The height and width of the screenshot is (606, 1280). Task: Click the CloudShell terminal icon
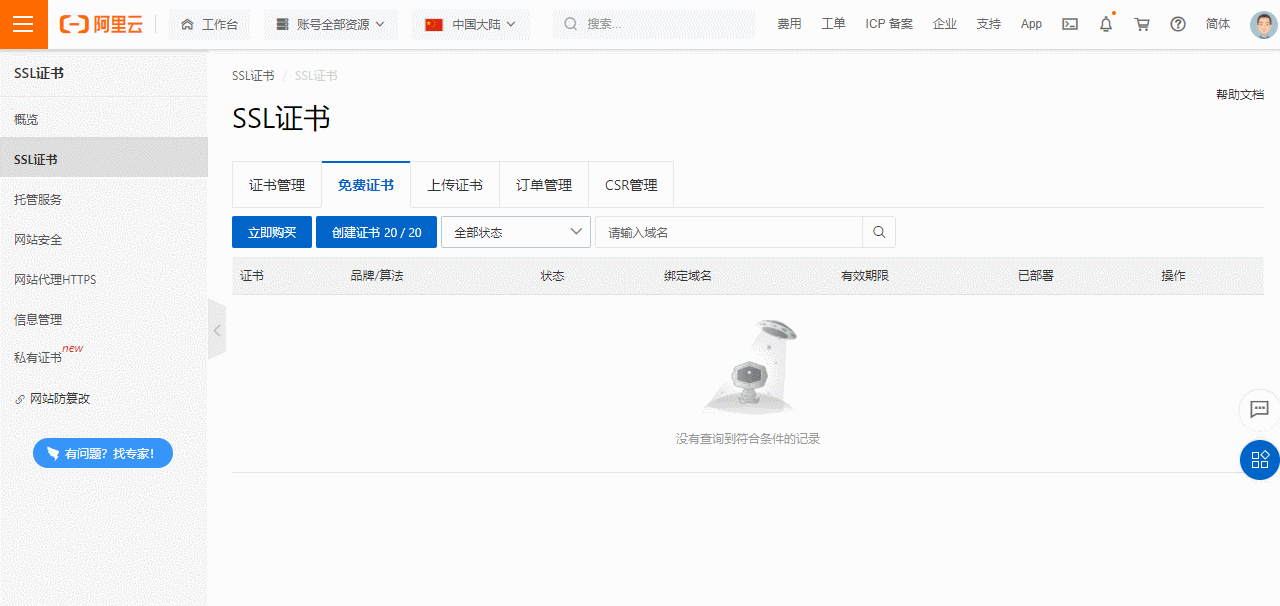pyautogui.click(x=1069, y=24)
